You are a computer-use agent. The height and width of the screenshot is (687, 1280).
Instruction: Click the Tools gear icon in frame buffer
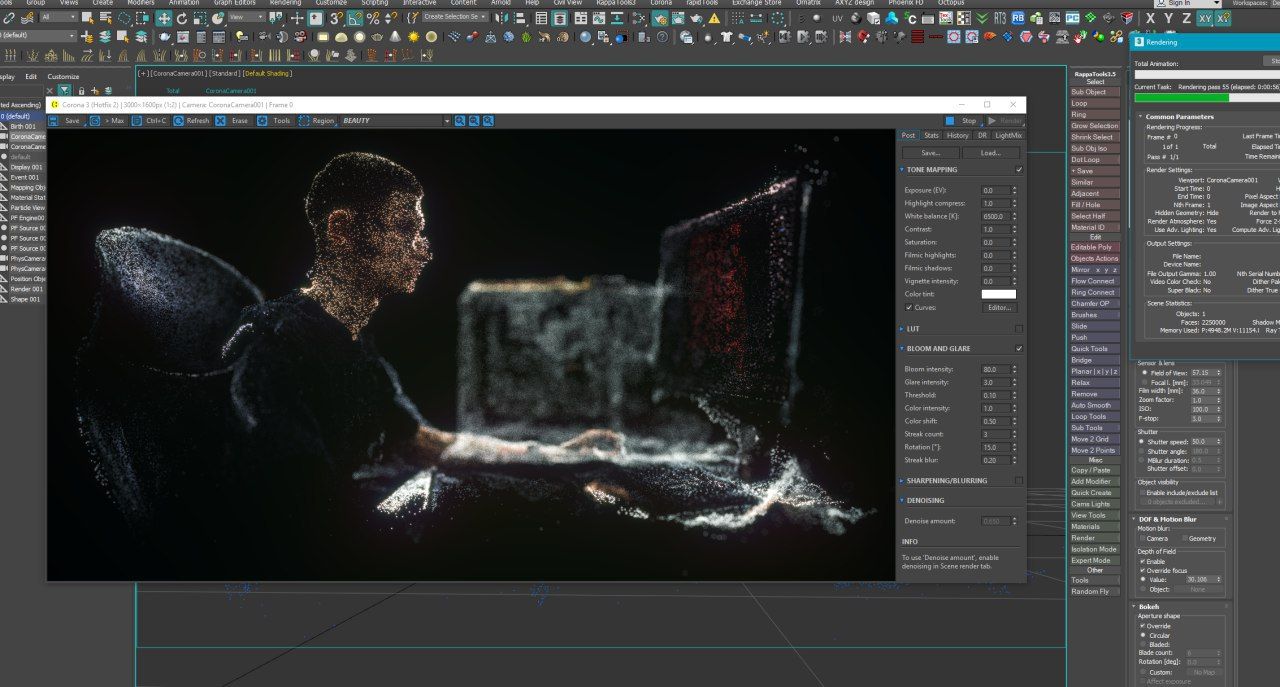tap(262, 120)
